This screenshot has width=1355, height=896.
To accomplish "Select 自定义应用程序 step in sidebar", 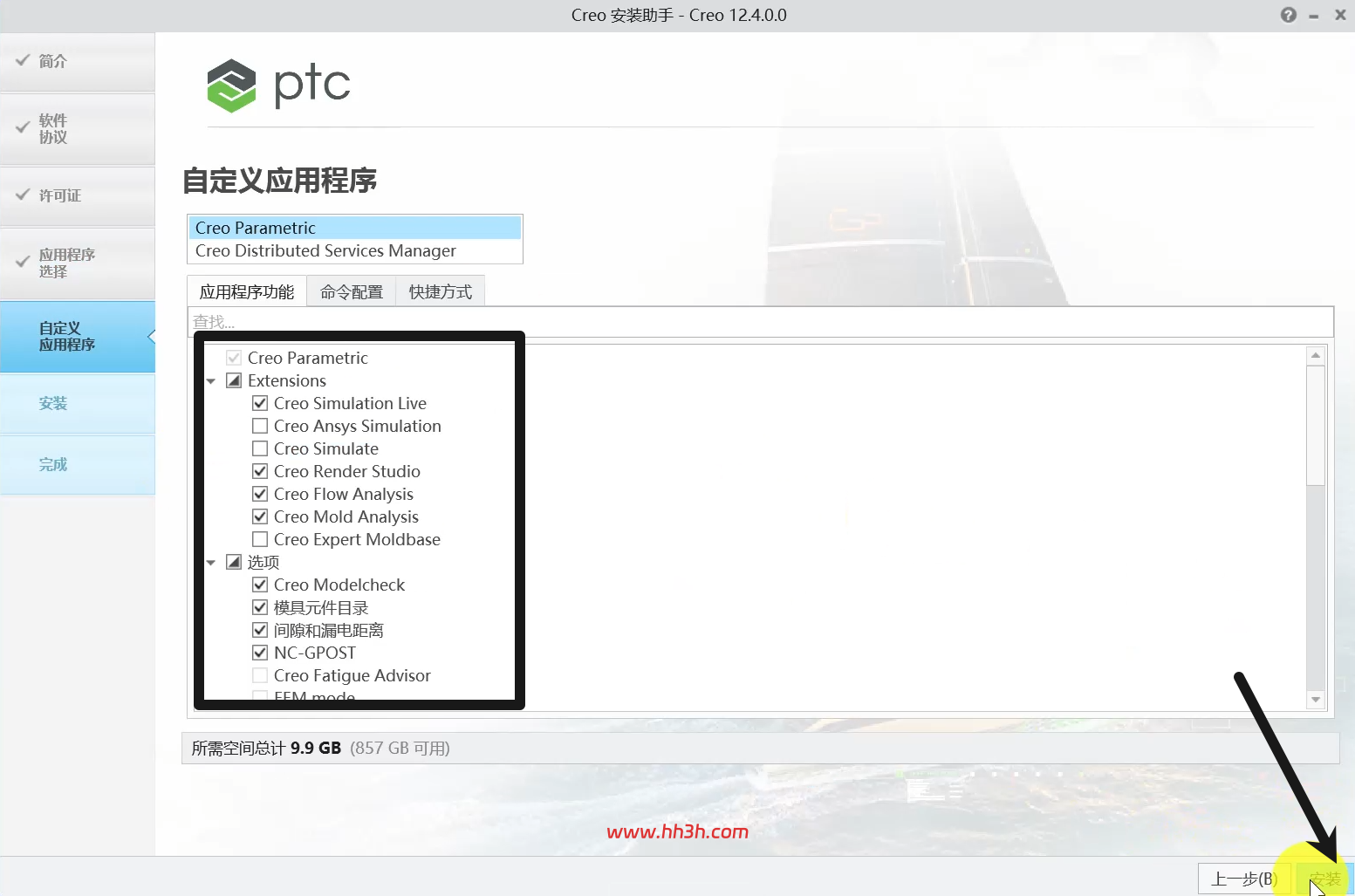I will [78, 337].
